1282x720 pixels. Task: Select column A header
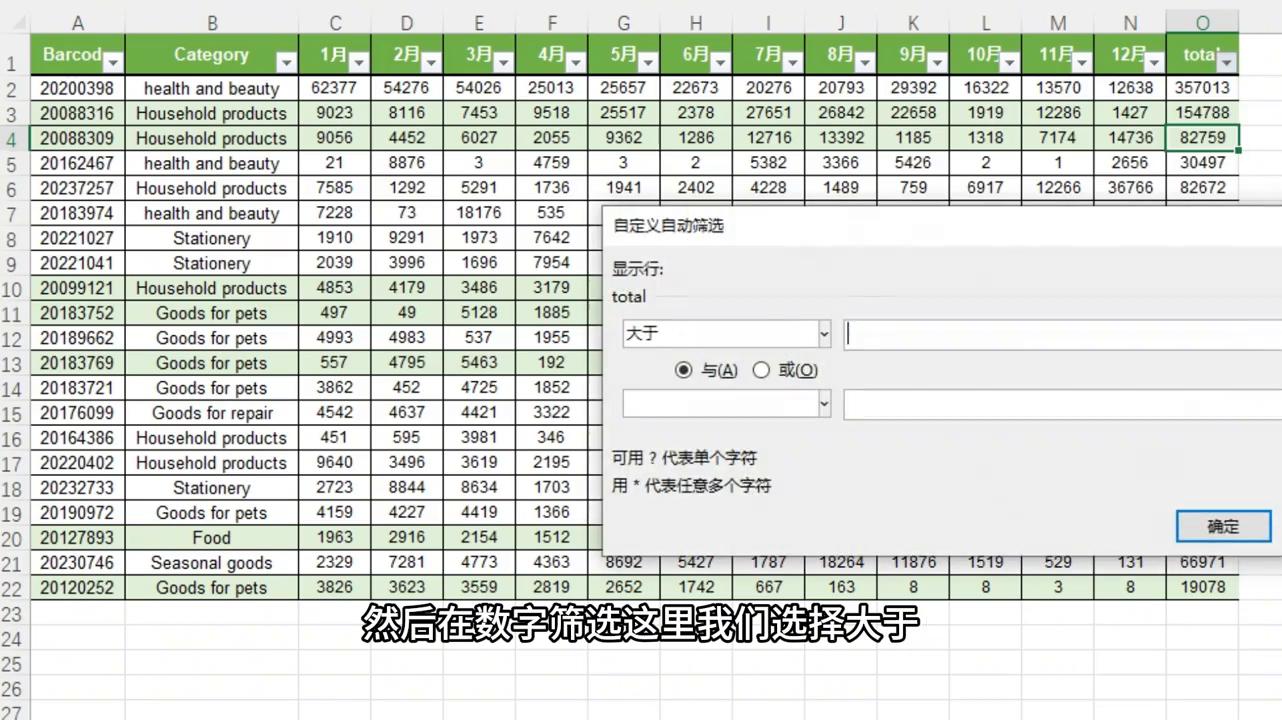(77, 24)
